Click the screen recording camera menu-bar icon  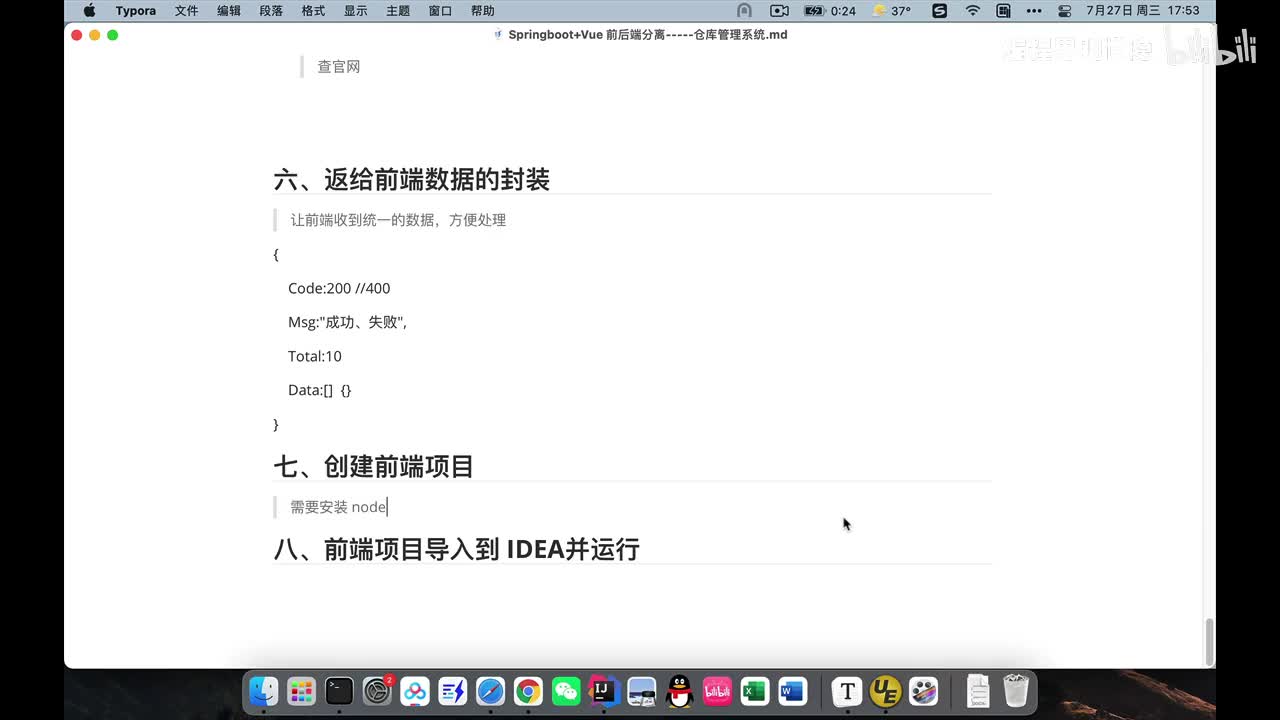point(780,11)
